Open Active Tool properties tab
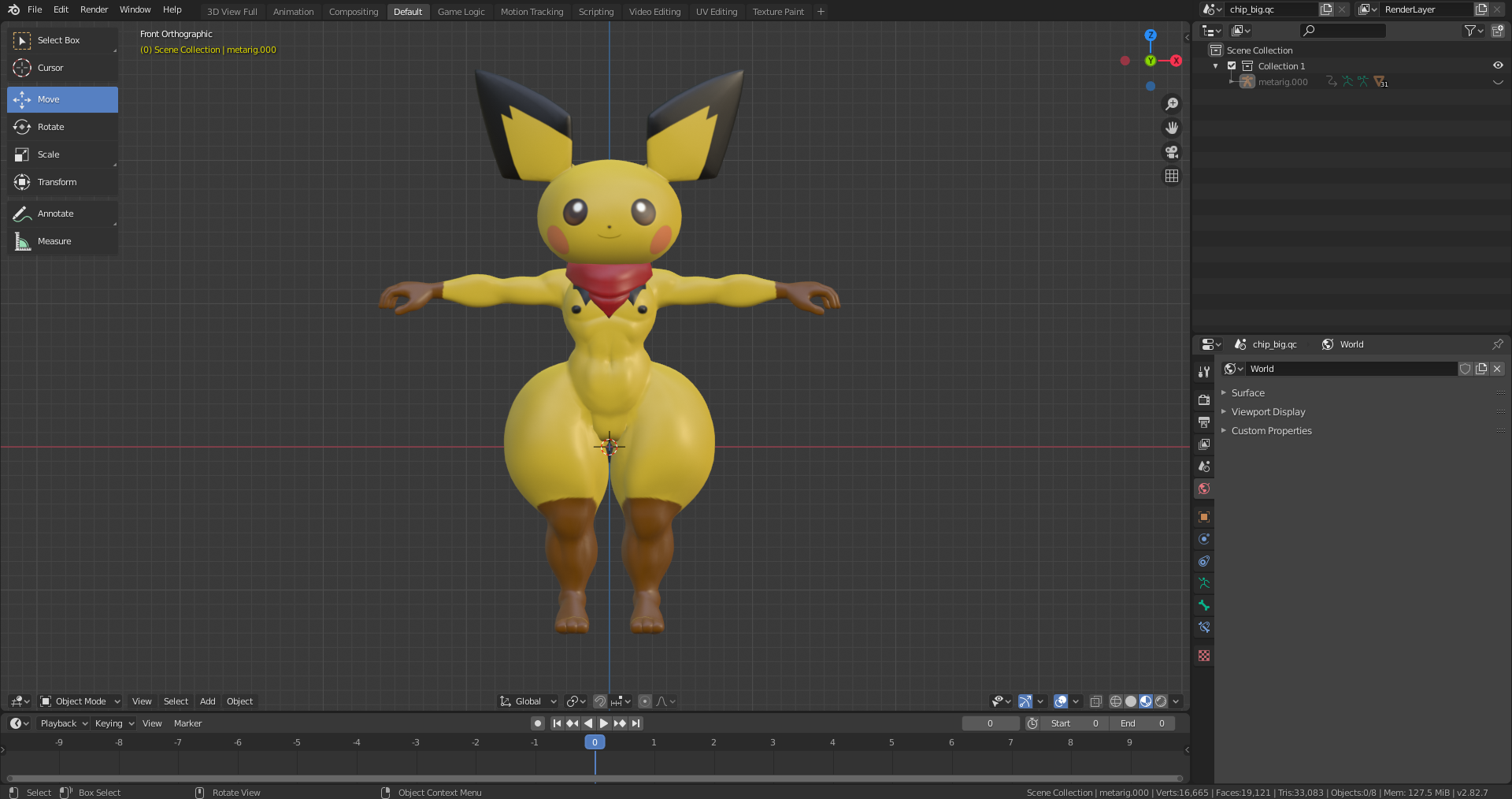Image resolution: width=1512 pixels, height=799 pixels. (x=1204, y=372)
